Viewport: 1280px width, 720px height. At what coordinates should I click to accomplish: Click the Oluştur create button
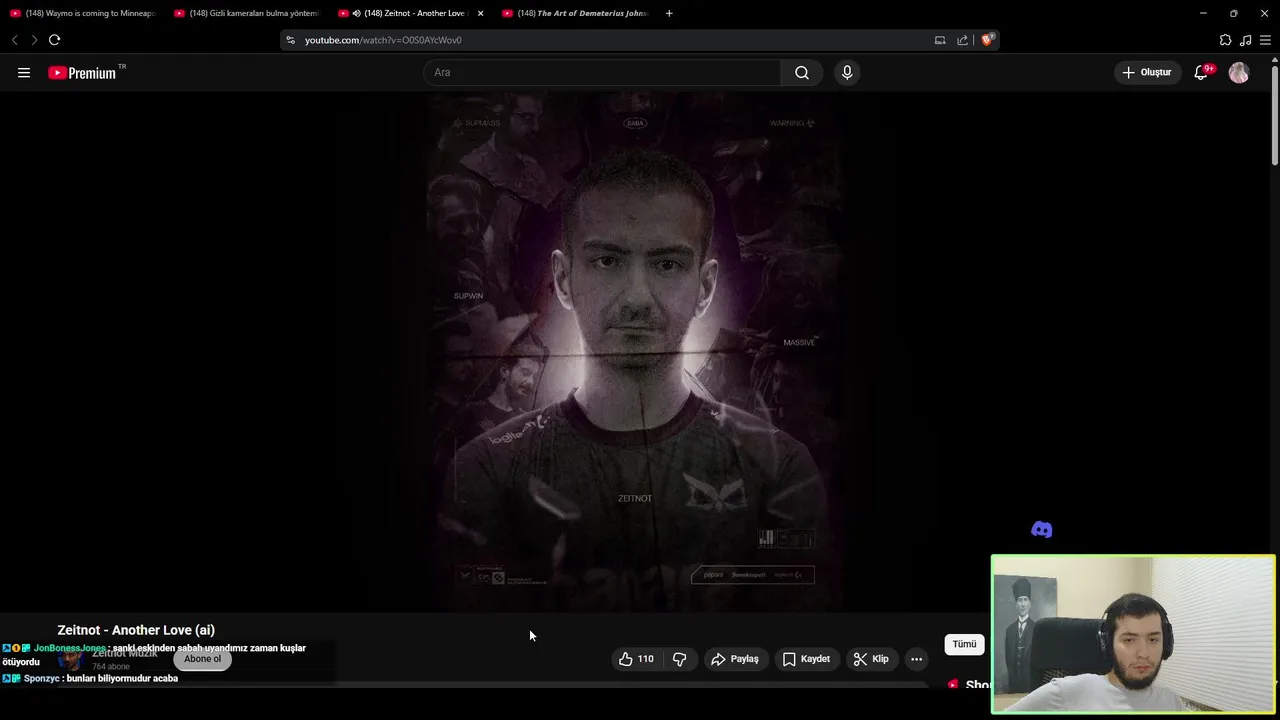tap(1147, 72)
